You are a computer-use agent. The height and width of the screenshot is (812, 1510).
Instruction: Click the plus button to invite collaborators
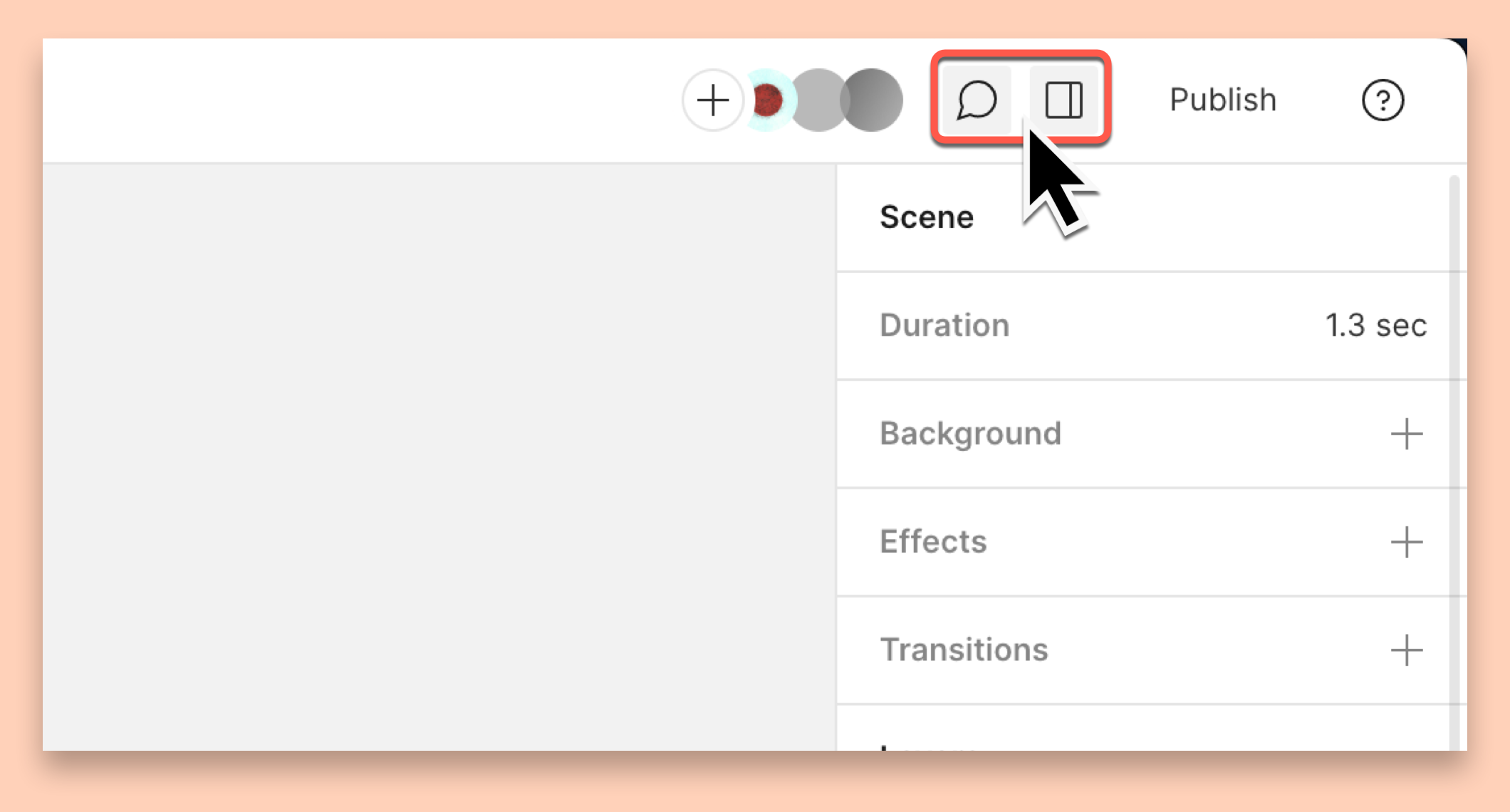click(712, 100)
